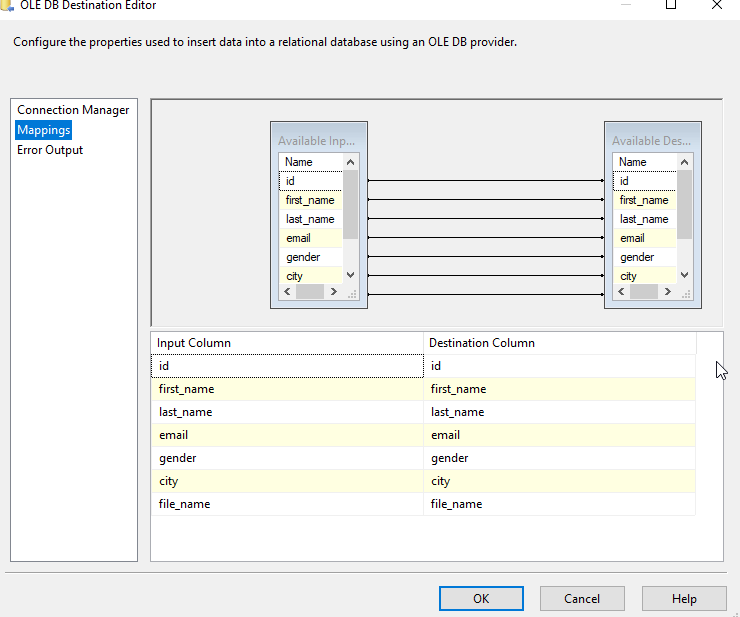740x617 pixels.
Task: Click the Destination Column grid header
Action: click(560, 343)
